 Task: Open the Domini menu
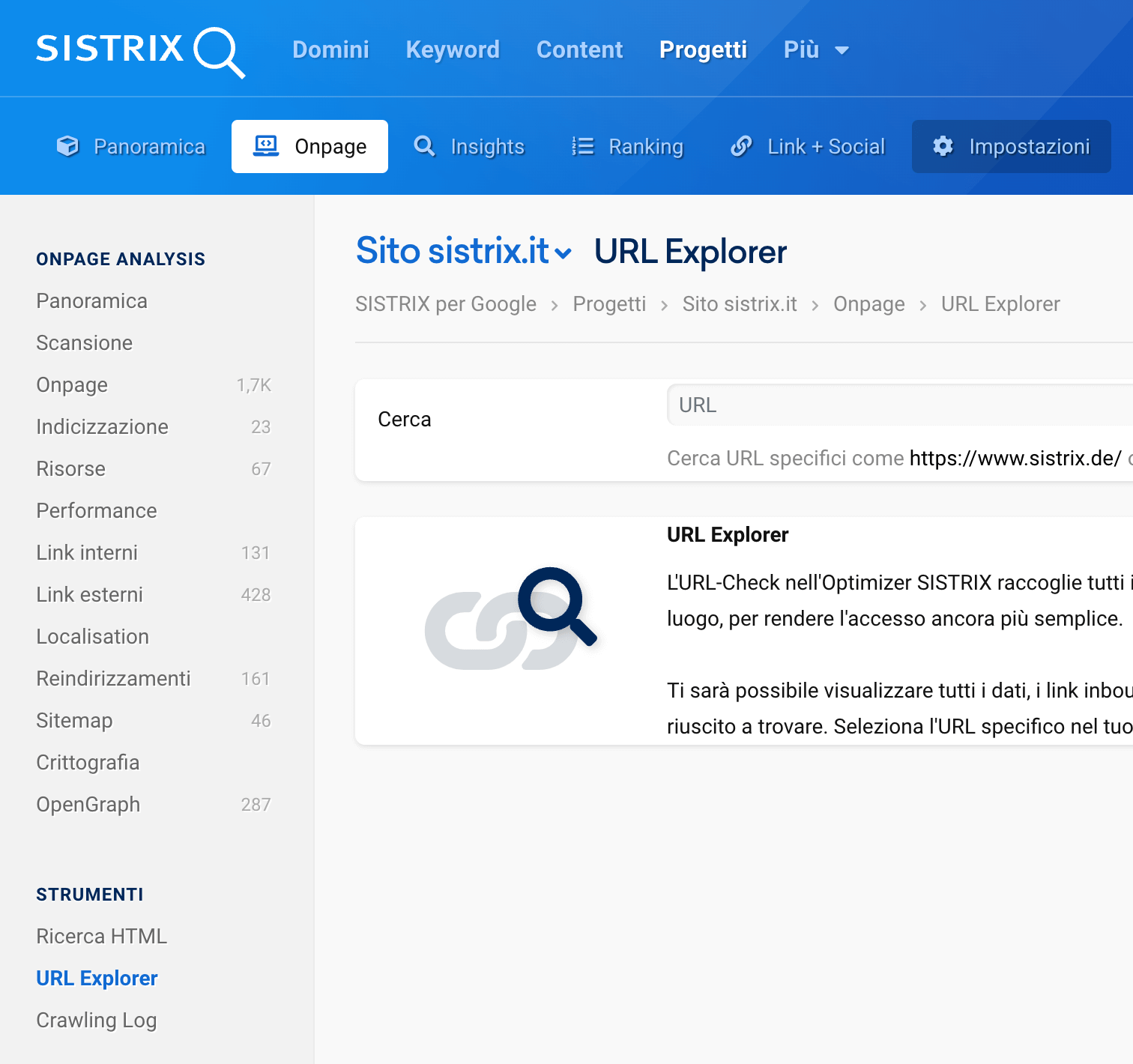click(330, 49)
